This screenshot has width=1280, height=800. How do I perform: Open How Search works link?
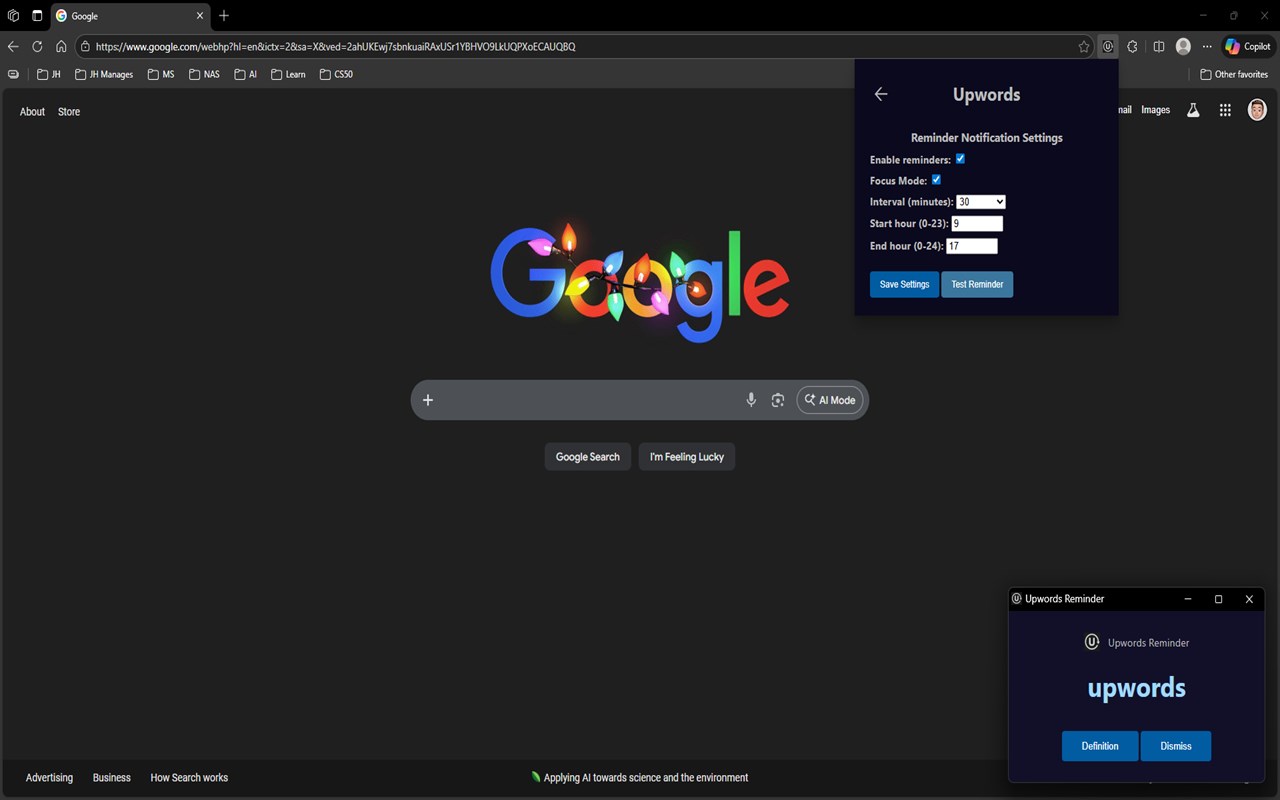189,778
